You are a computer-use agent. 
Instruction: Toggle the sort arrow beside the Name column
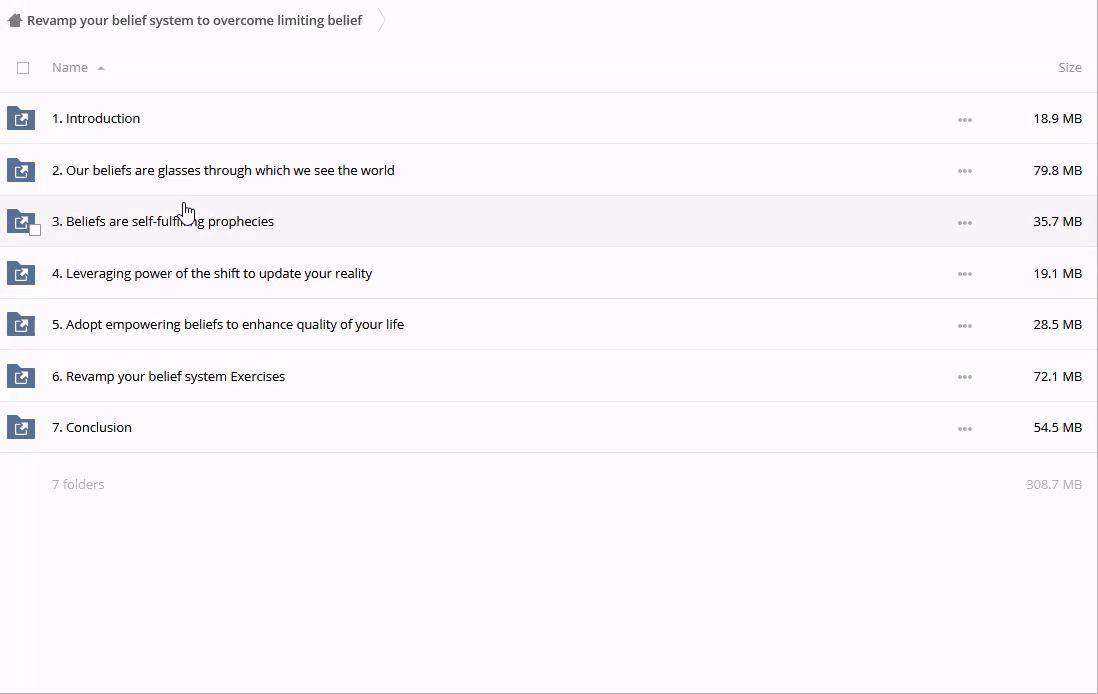click(101, 68)
